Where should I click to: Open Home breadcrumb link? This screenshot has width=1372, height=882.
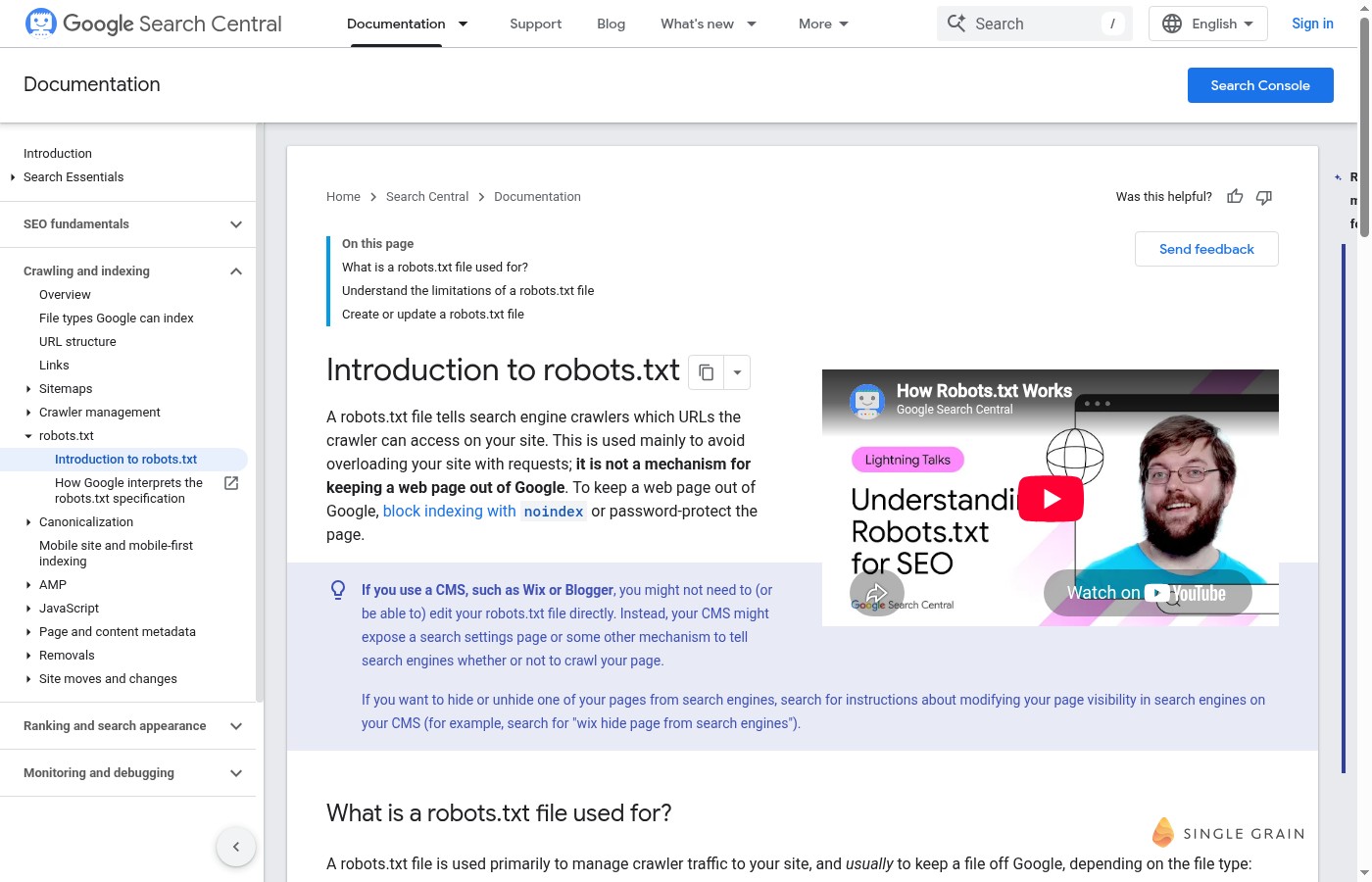coord(343,197)
